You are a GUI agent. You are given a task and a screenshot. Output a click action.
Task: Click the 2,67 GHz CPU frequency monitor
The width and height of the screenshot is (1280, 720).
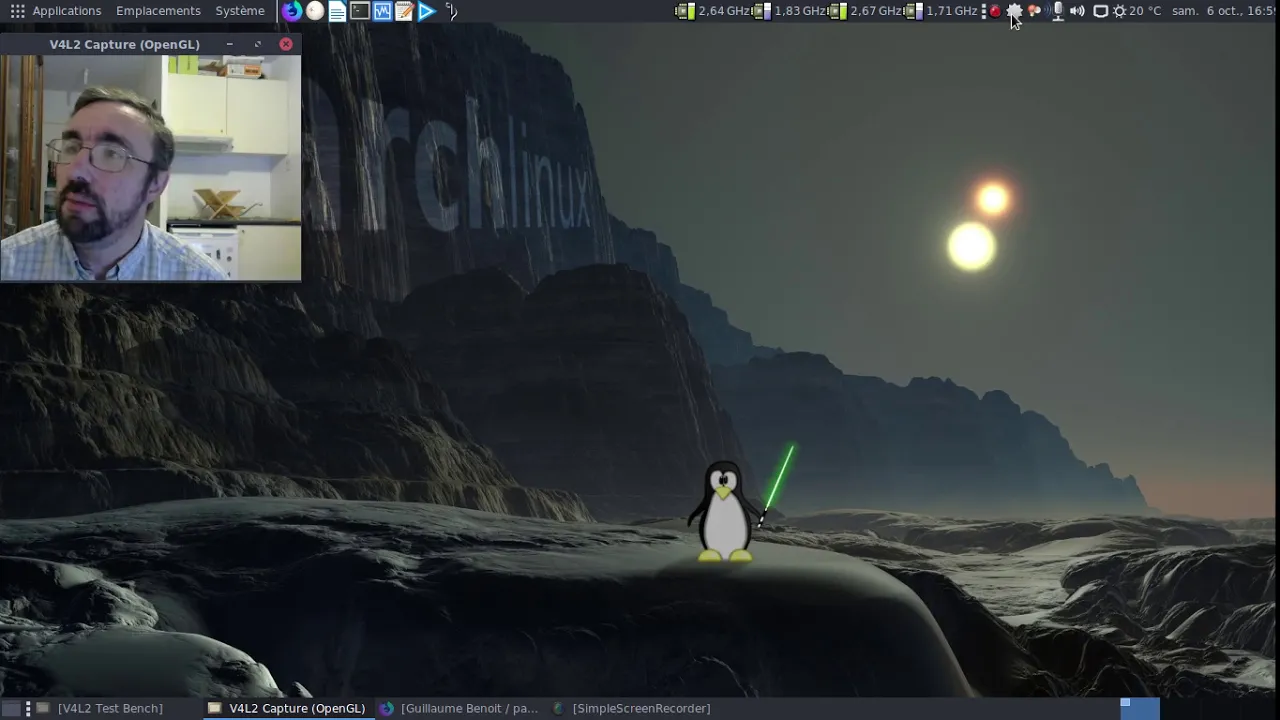(x=866, y=11)
